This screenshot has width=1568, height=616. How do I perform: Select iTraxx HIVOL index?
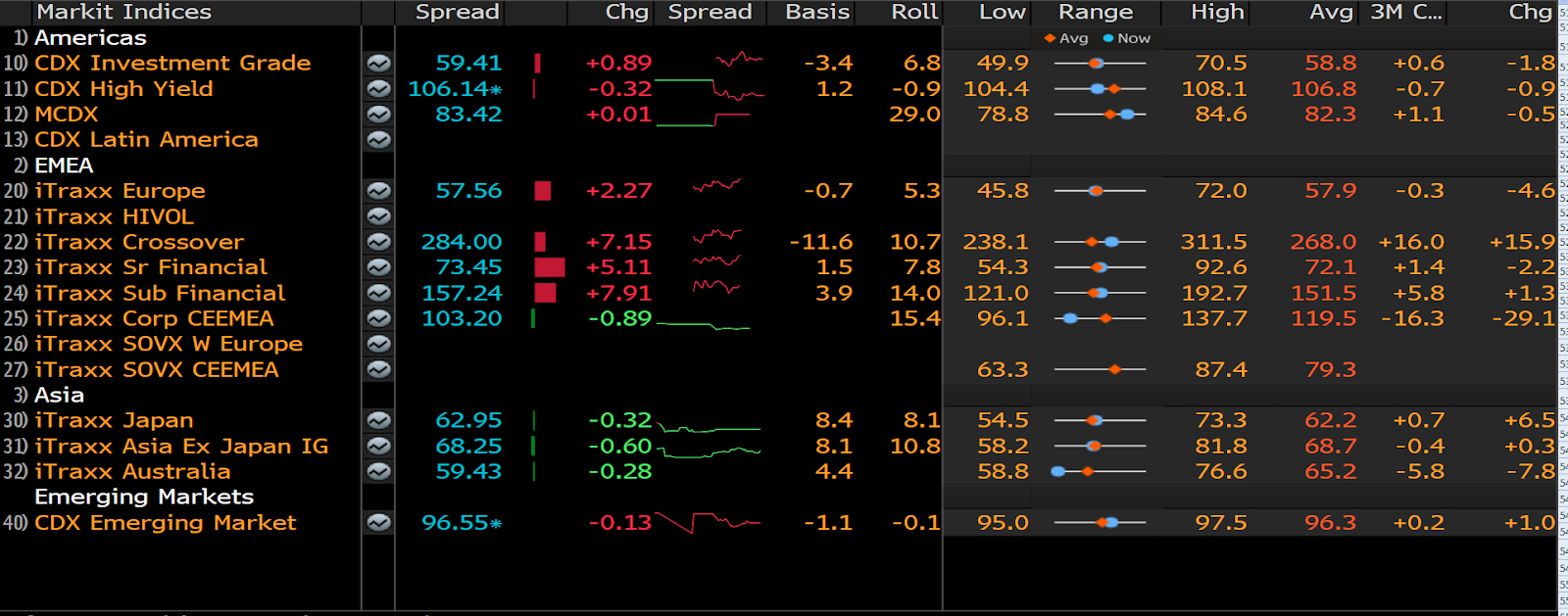click(114, 215)
